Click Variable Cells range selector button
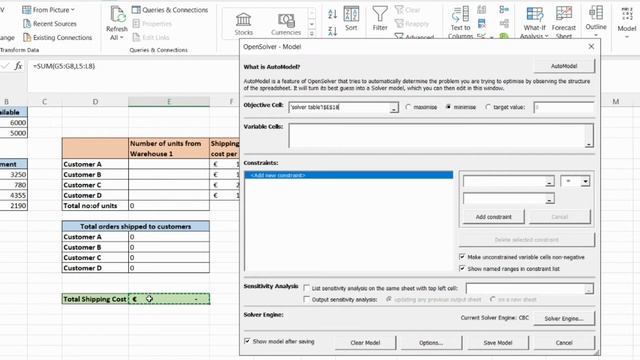The height and width of the screenshot is (360, 640). coord(589,141)
